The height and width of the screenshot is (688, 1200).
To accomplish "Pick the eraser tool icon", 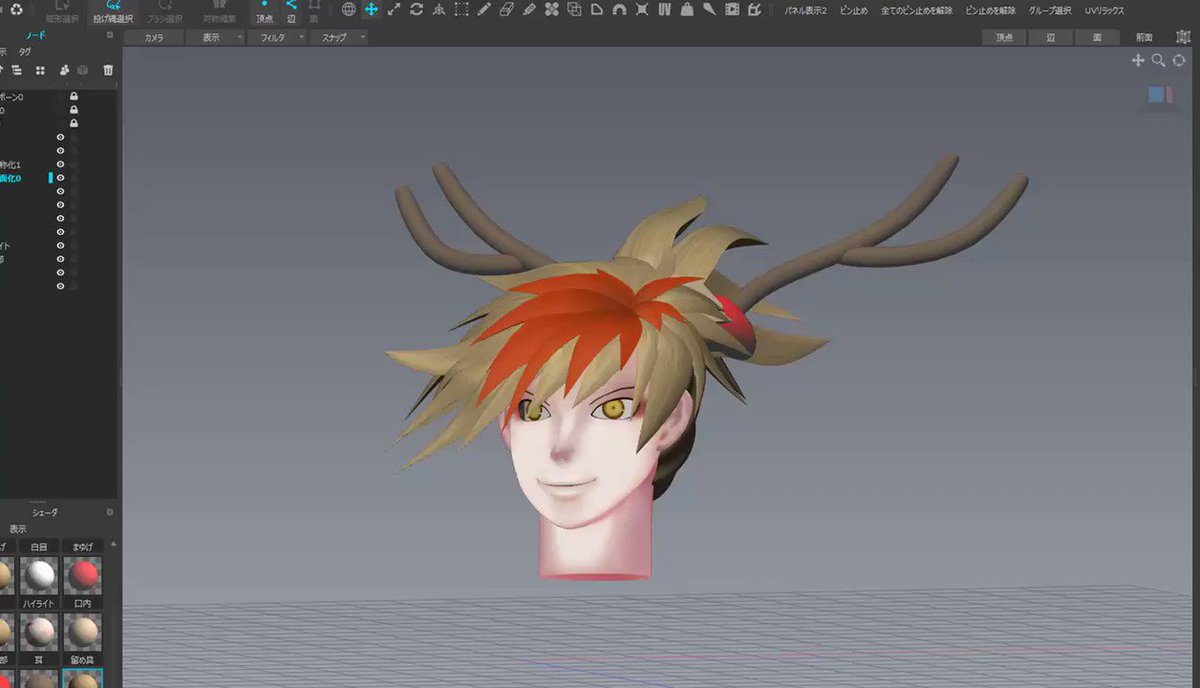I will click(506, 9).
